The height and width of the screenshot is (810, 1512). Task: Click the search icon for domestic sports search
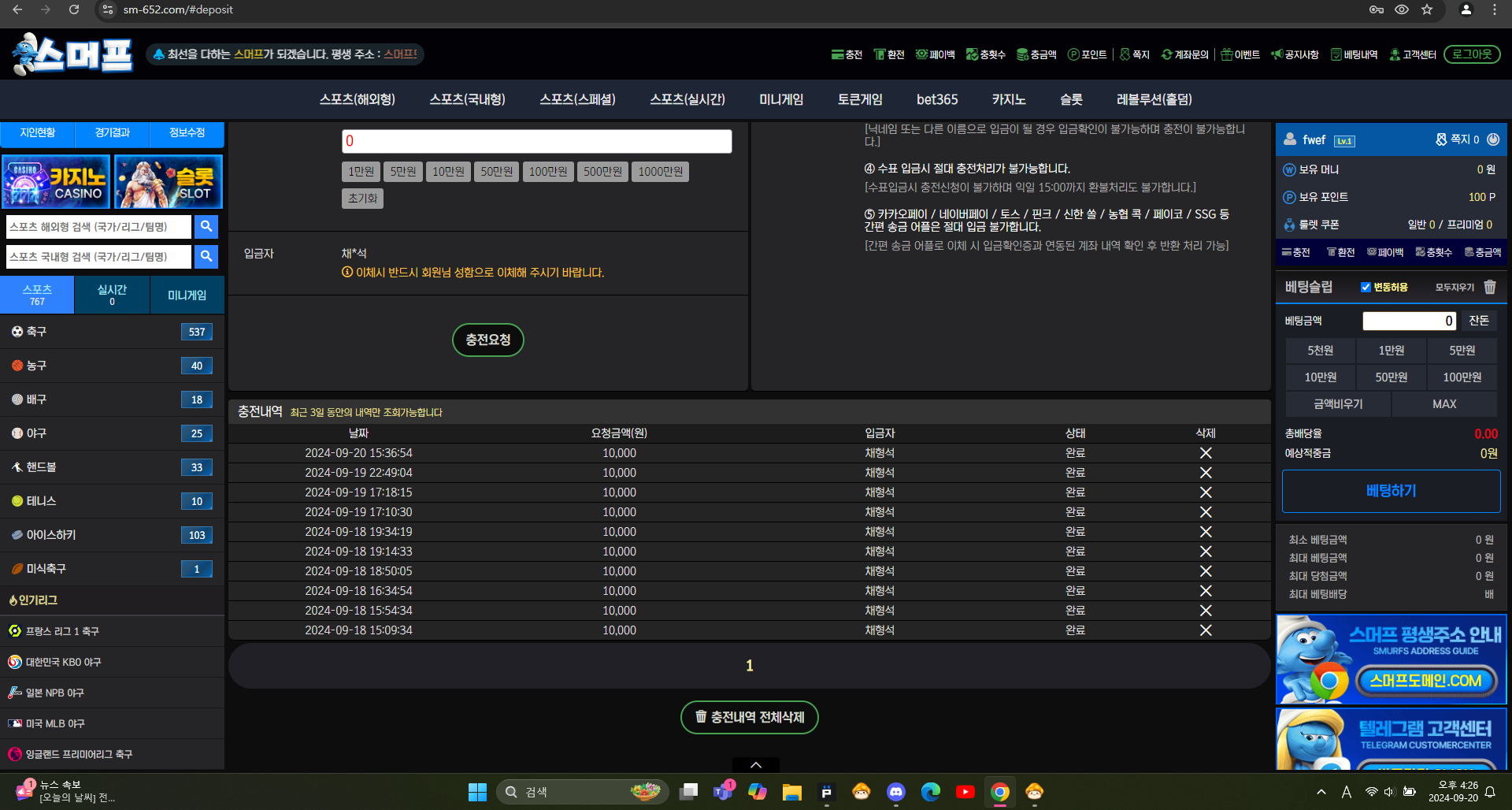(x=206, y=257)
